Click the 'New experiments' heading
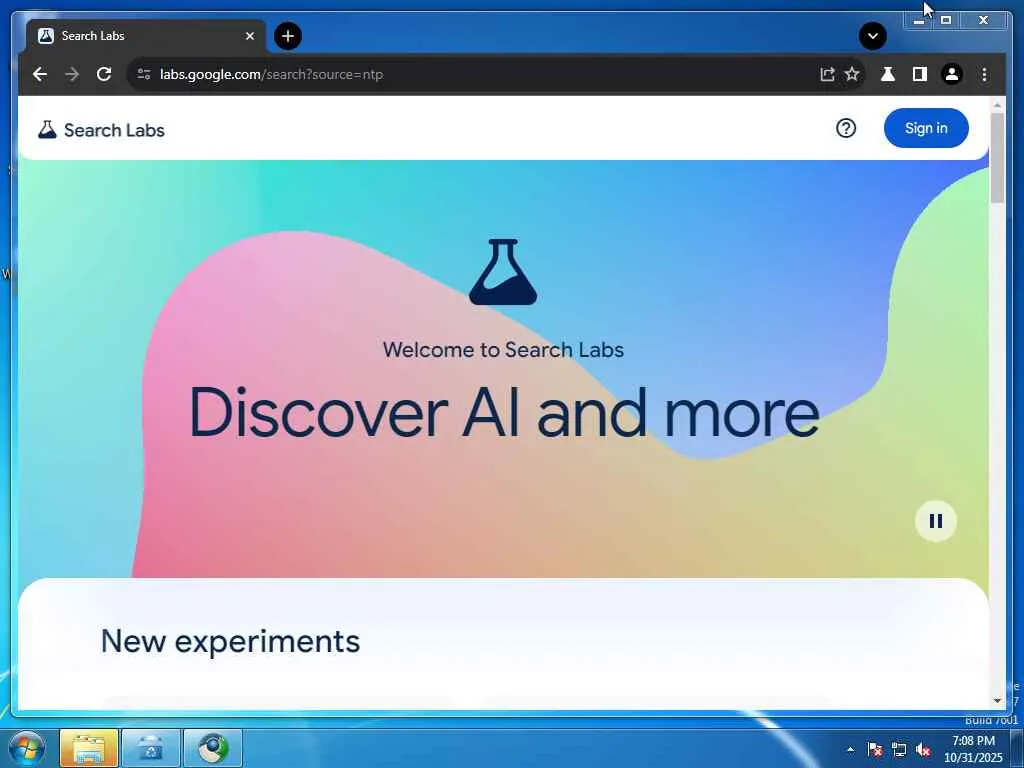1024x768 pixels. 230,641
